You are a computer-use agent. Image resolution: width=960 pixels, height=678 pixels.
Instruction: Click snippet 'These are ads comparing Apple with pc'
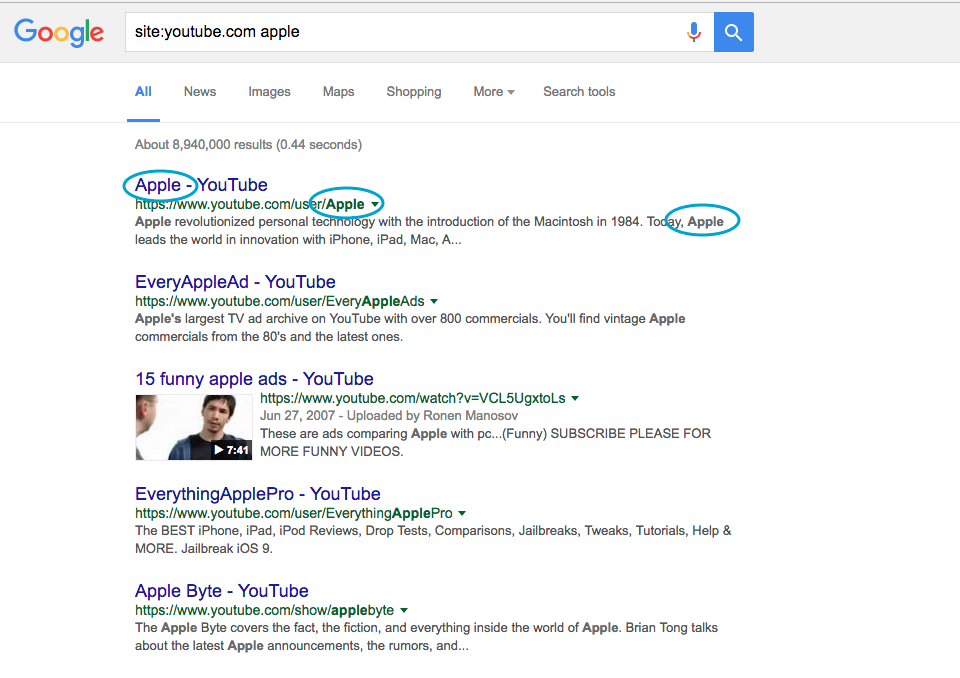point(486,442)
